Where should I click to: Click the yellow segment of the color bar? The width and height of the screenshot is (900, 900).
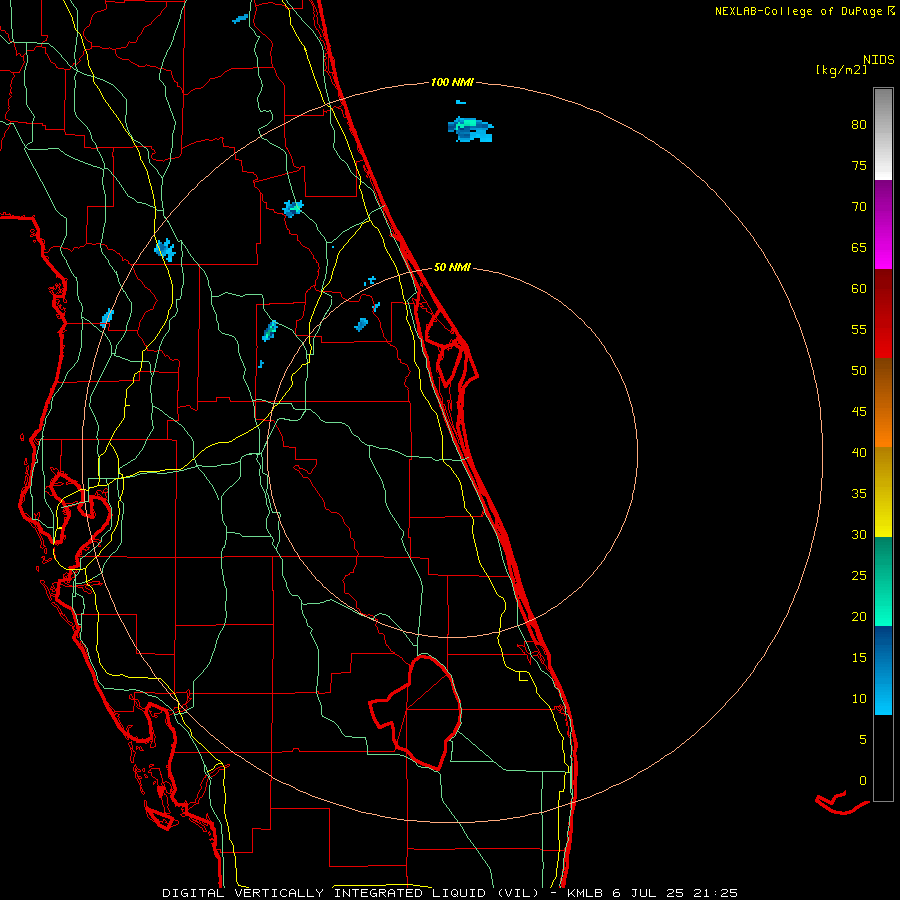[883, 492]
